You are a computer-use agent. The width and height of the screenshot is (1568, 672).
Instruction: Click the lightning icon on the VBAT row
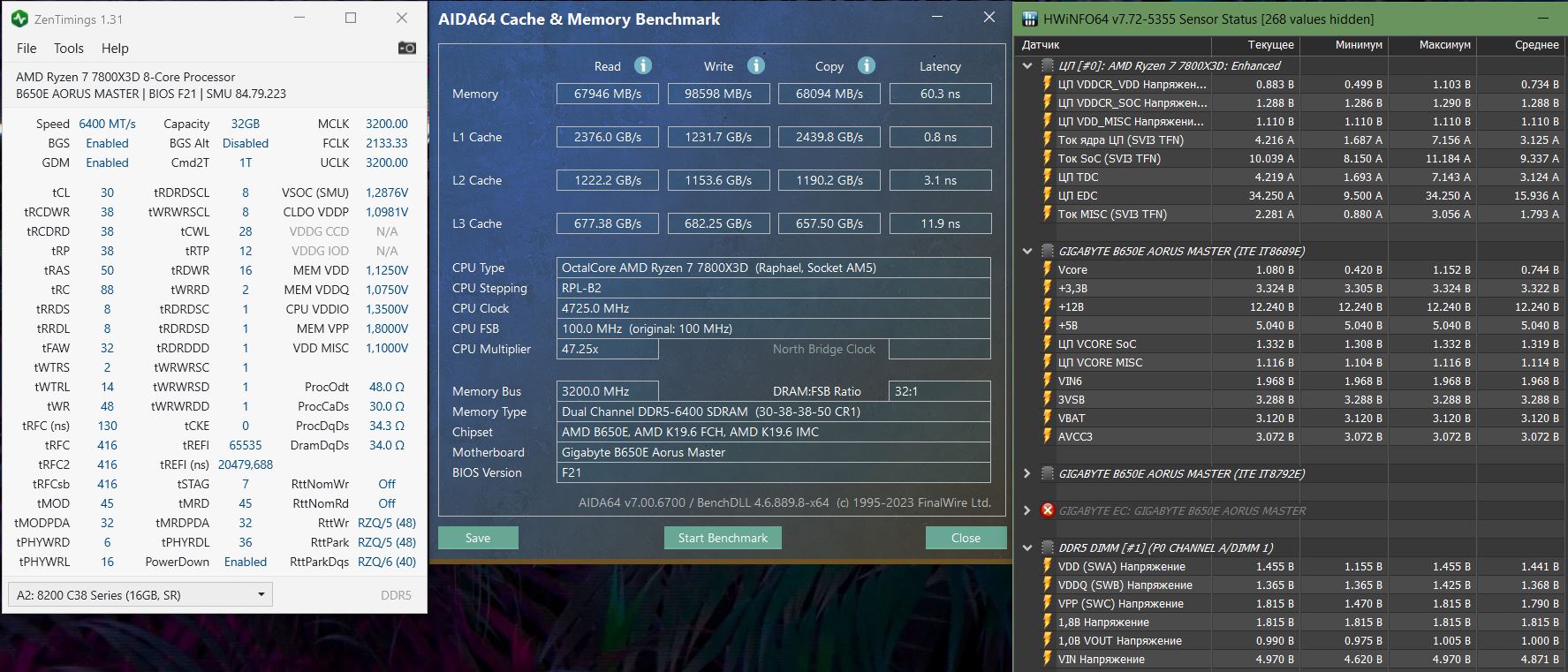click(x=1048, y=418)
